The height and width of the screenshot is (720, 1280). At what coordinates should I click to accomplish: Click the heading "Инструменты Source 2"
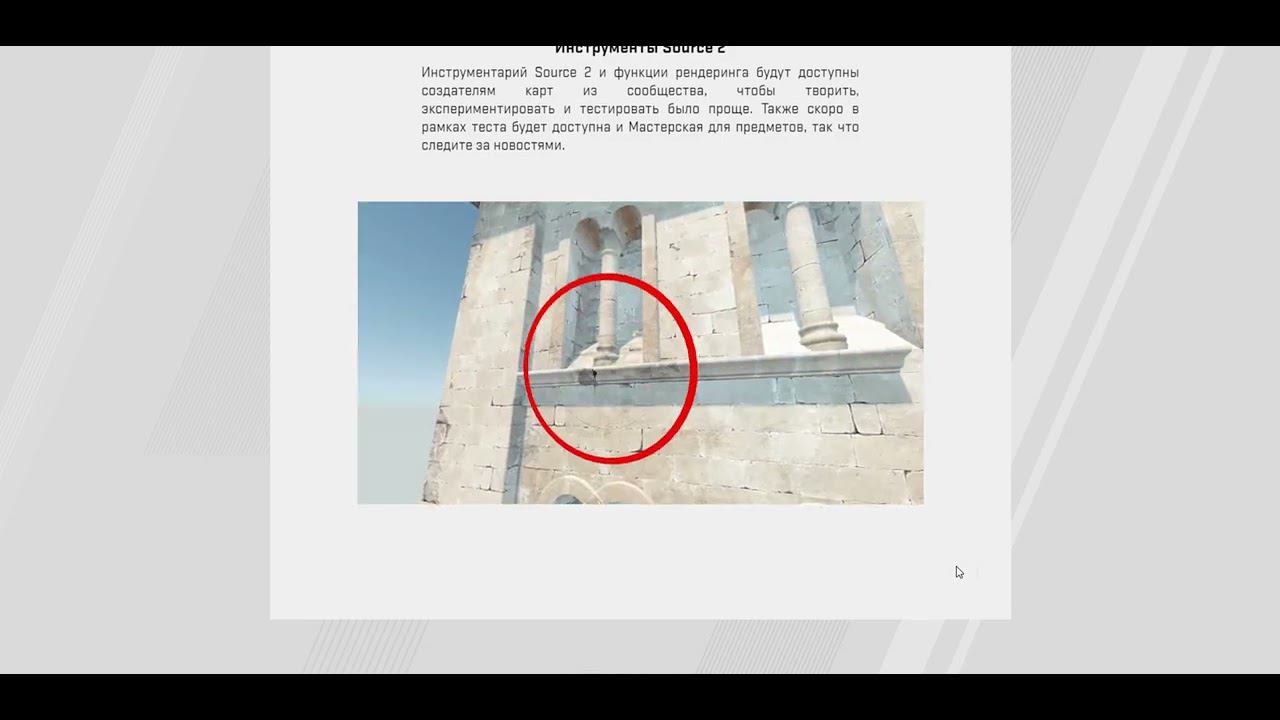(640, 49)
